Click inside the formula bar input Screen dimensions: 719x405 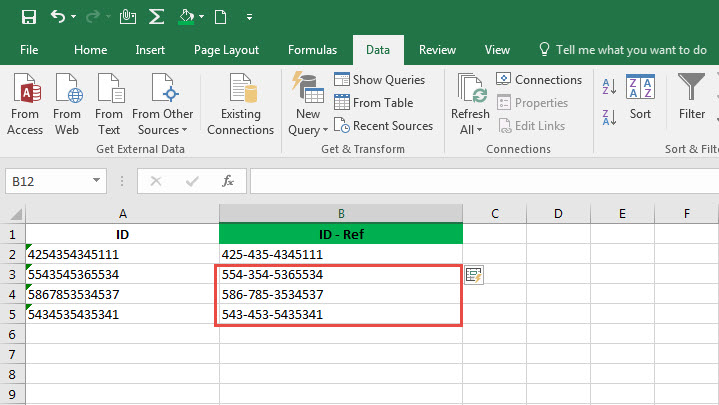click(484, 181)
